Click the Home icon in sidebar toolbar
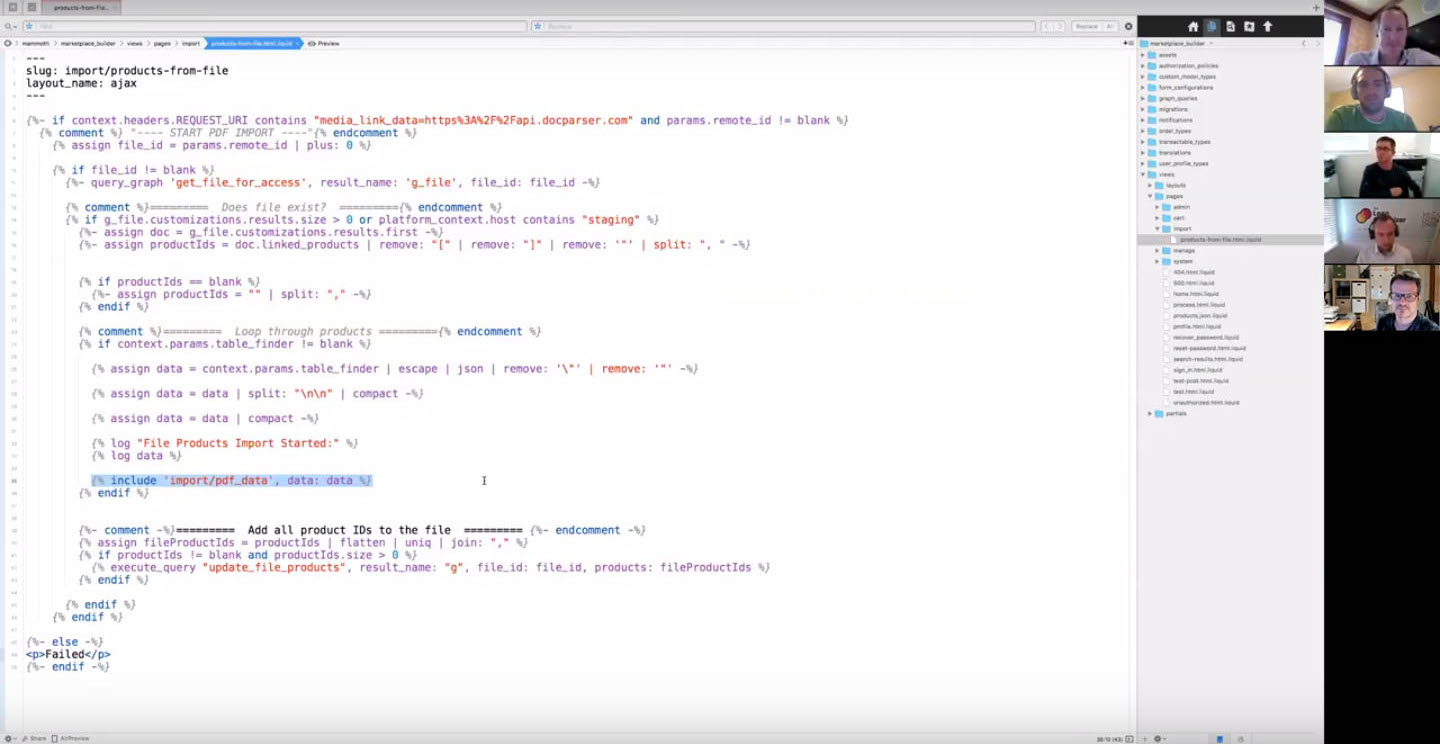Viewport: 1440px width, 744px height. (x=1193, y=27)
